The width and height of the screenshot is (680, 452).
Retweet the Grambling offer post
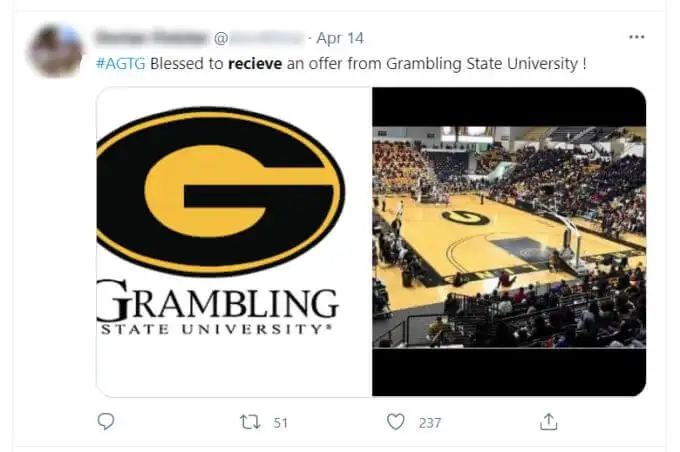click(250, 422)
